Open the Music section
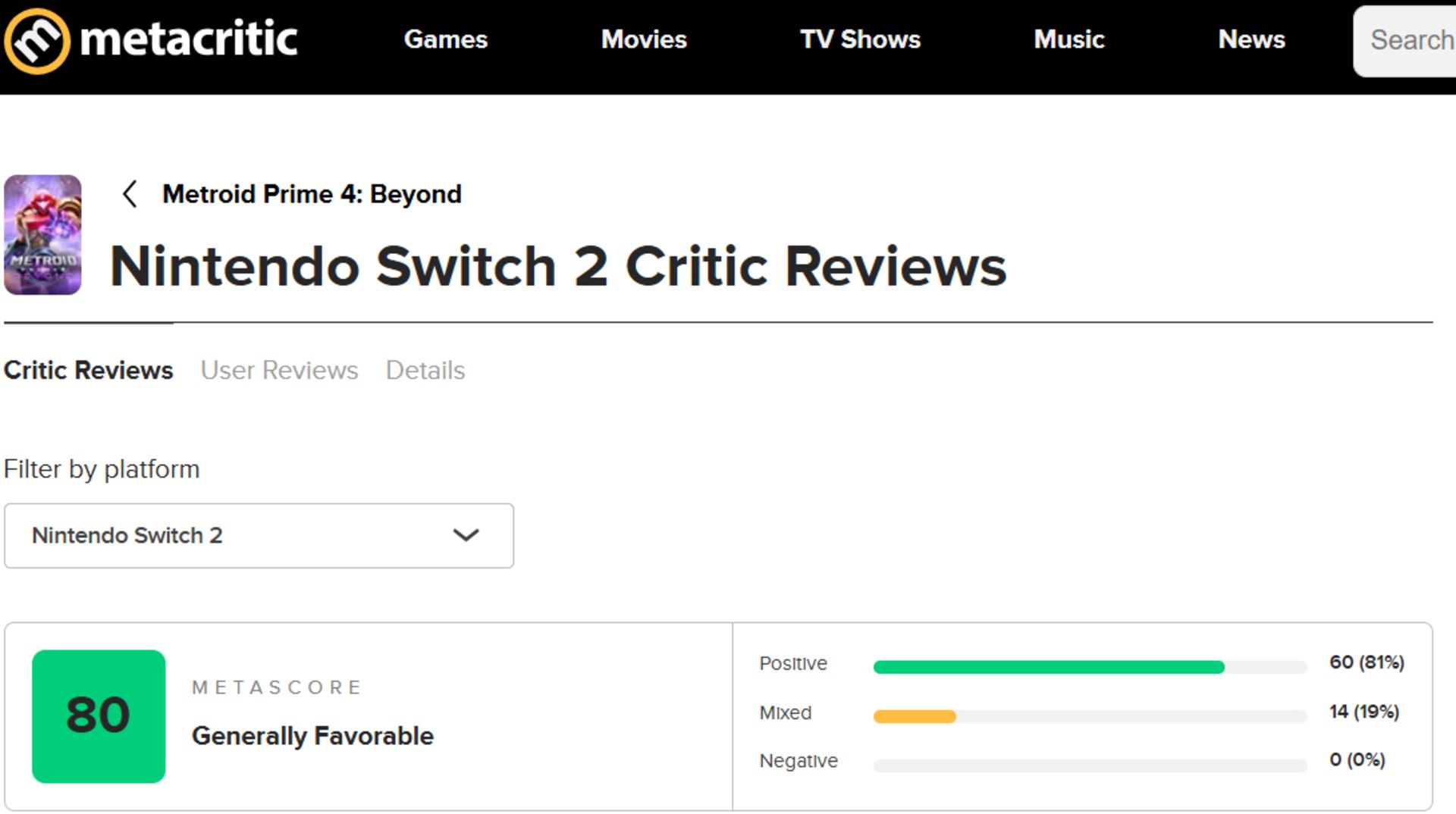 click(1068, 39)
